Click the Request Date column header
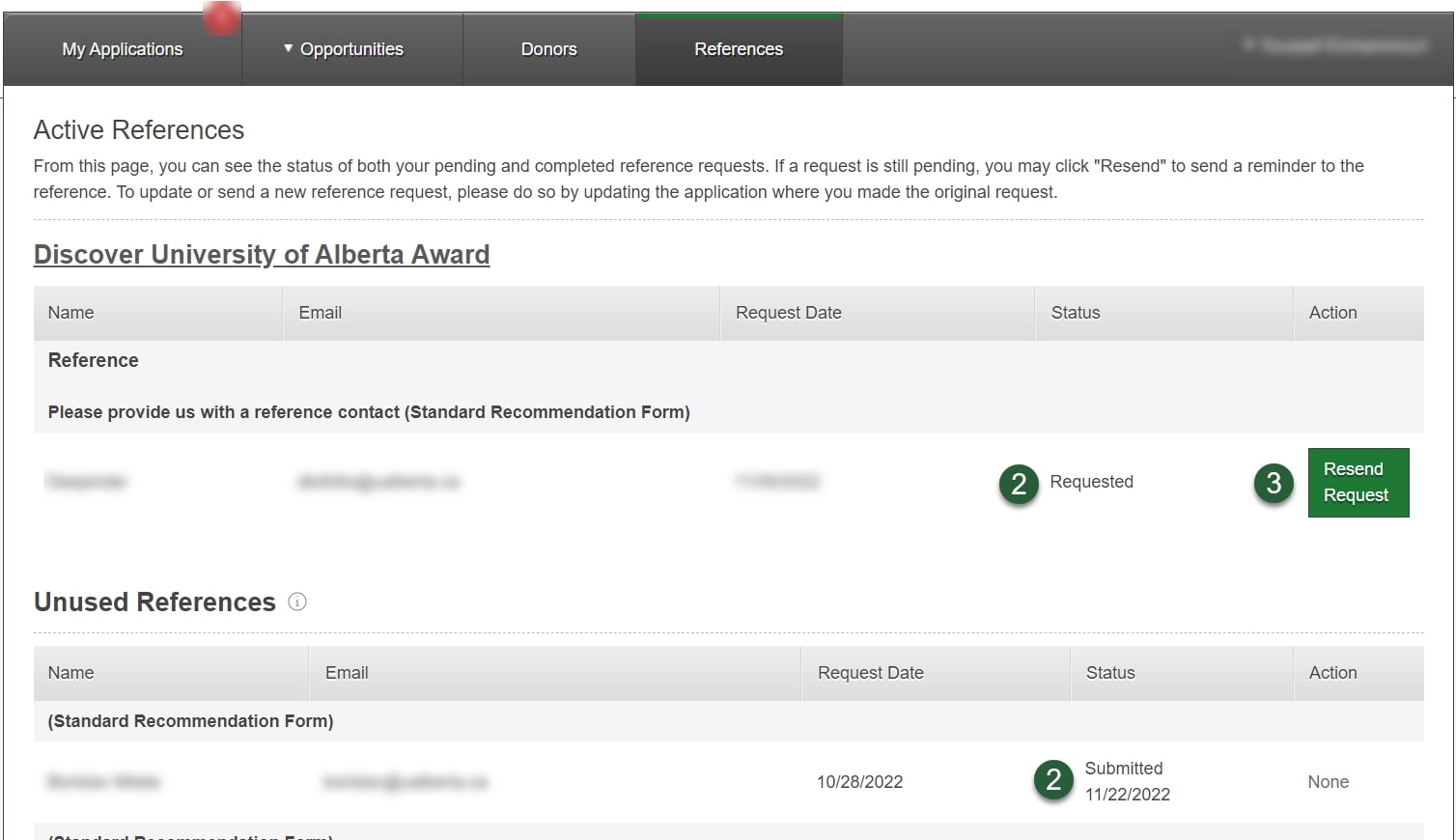The height and width of the screenshot is (840, 1456). [788, 312]
